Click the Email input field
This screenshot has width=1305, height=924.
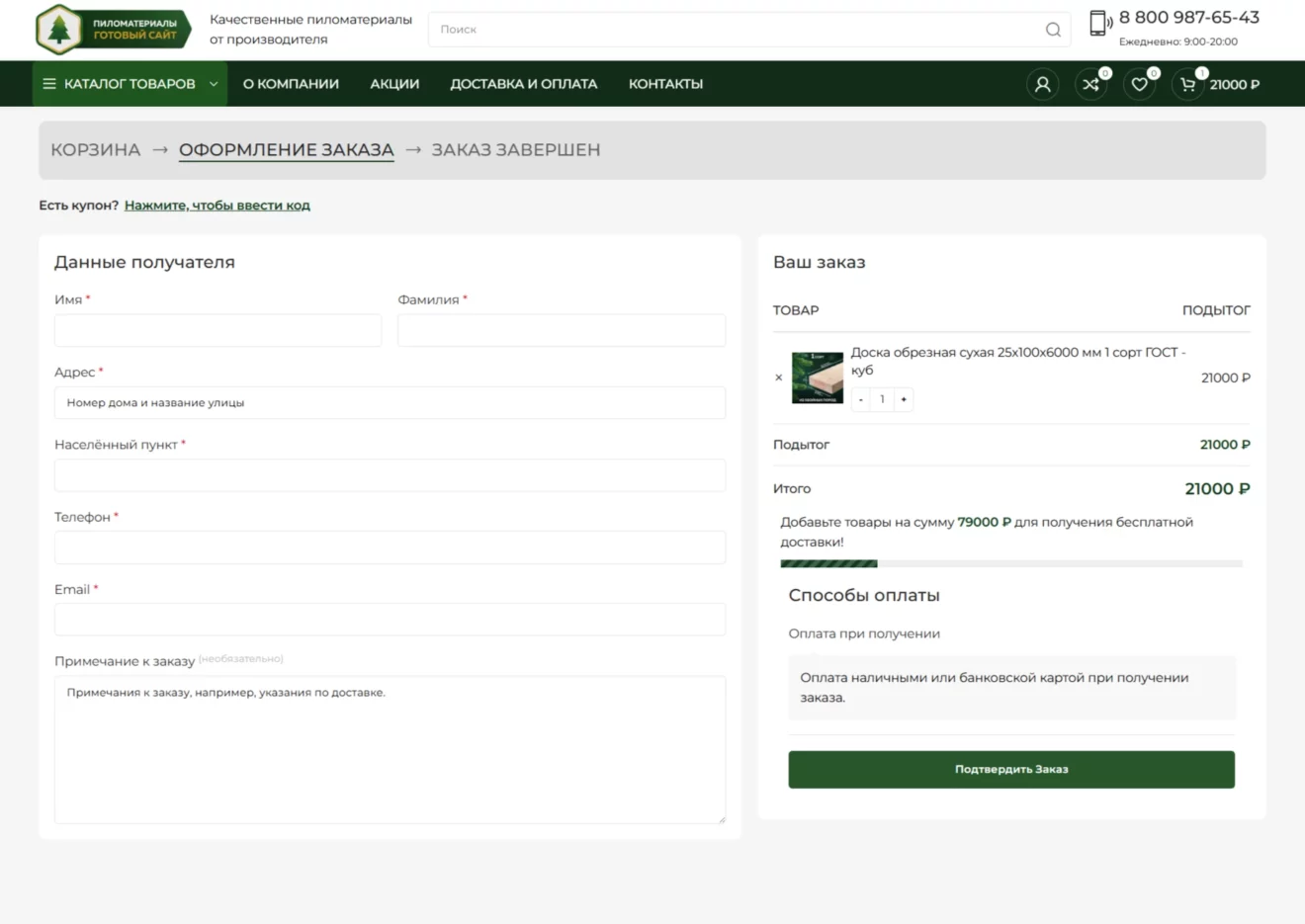(390, 620)
